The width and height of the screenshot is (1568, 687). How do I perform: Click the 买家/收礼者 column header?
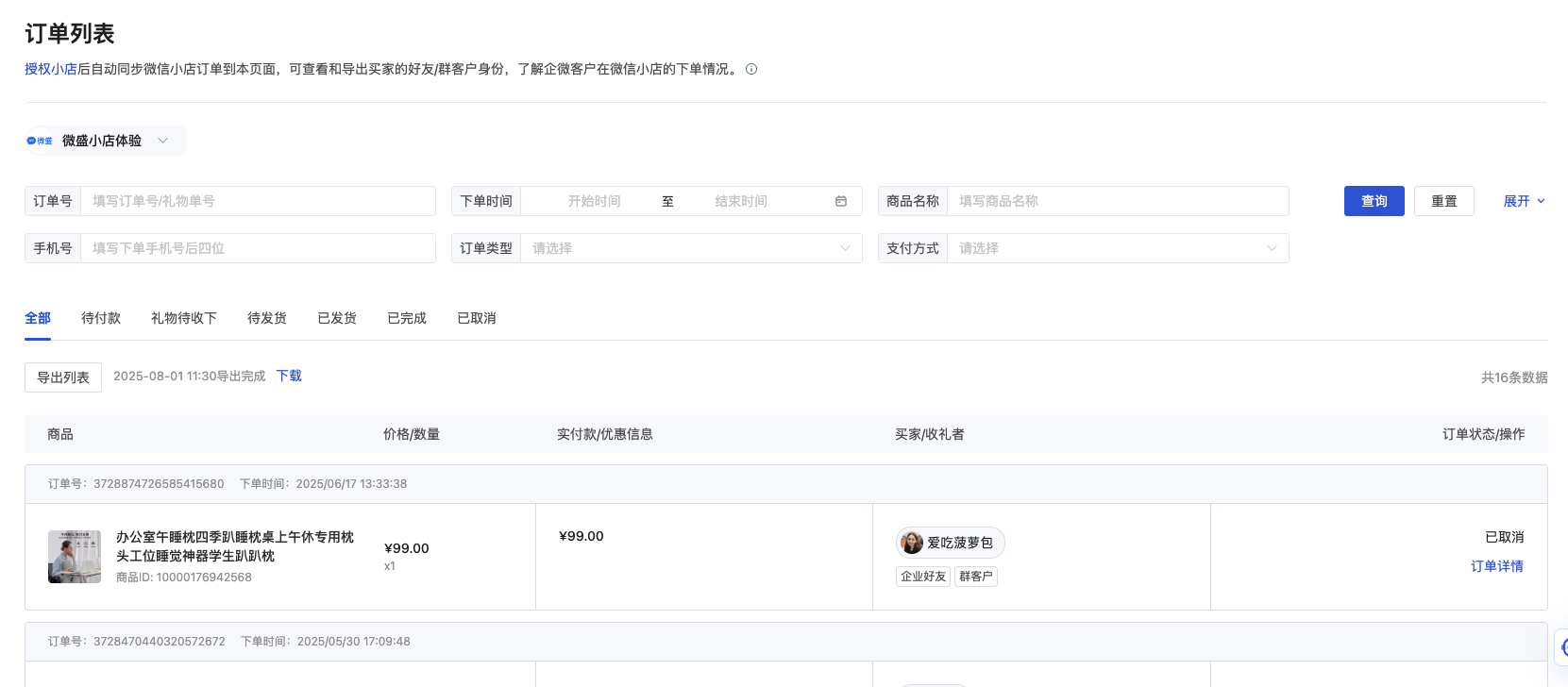coord(930,434)
